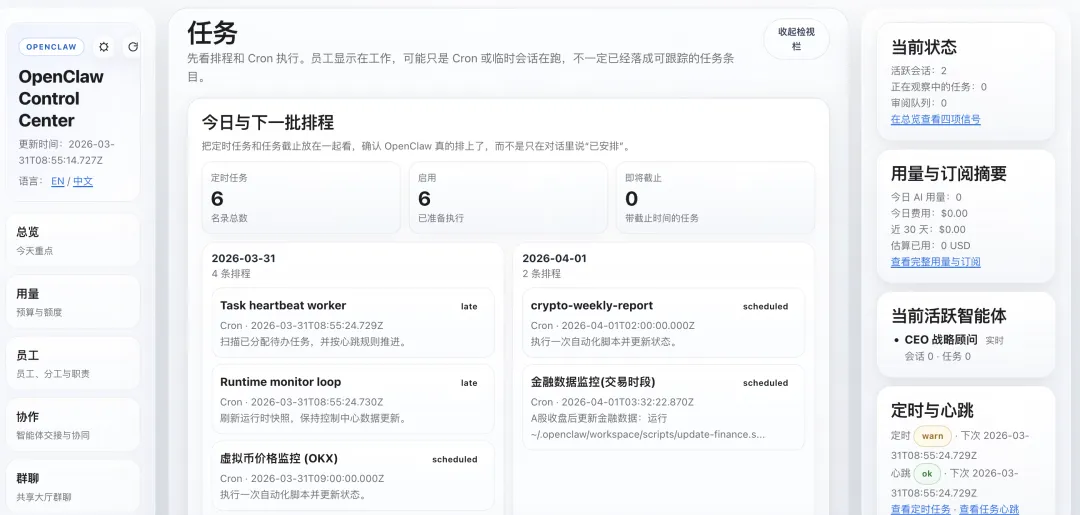Image resolution: width=1080 pixels, height=515 pixels.
Task: Click scheduled badge on crypto-weekly-report
Action: pyautogui.click(x=765, y=306)
